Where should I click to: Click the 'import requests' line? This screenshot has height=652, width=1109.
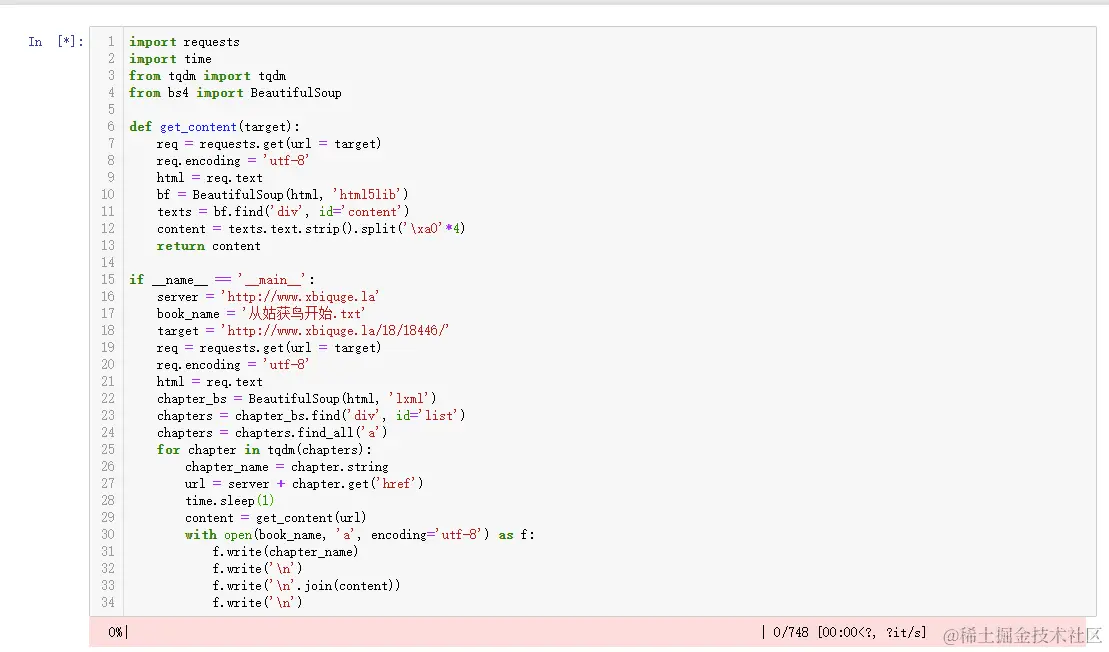click(184, 42)
